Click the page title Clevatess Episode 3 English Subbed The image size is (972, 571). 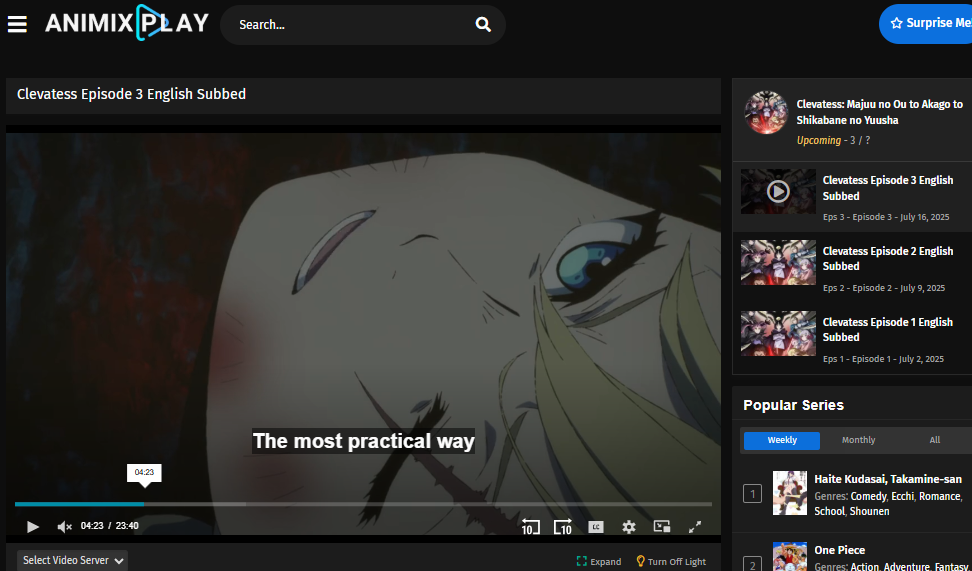tap(131, 94)
